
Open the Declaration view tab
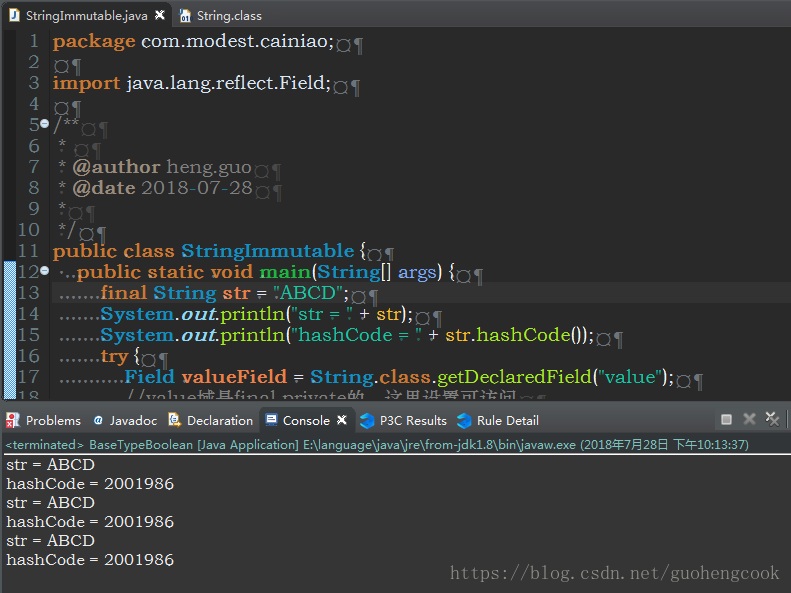(211, 420)
